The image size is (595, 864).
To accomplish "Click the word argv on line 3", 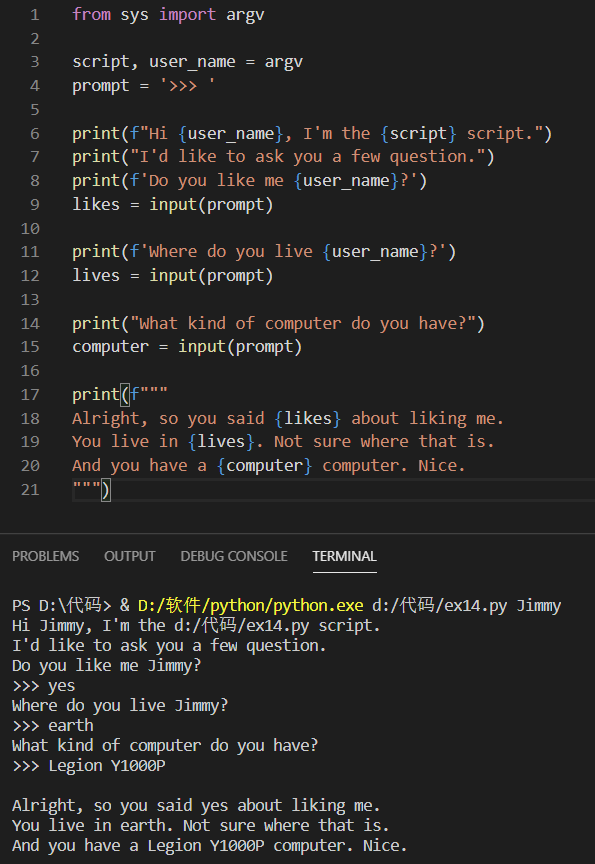I will 283,62.
